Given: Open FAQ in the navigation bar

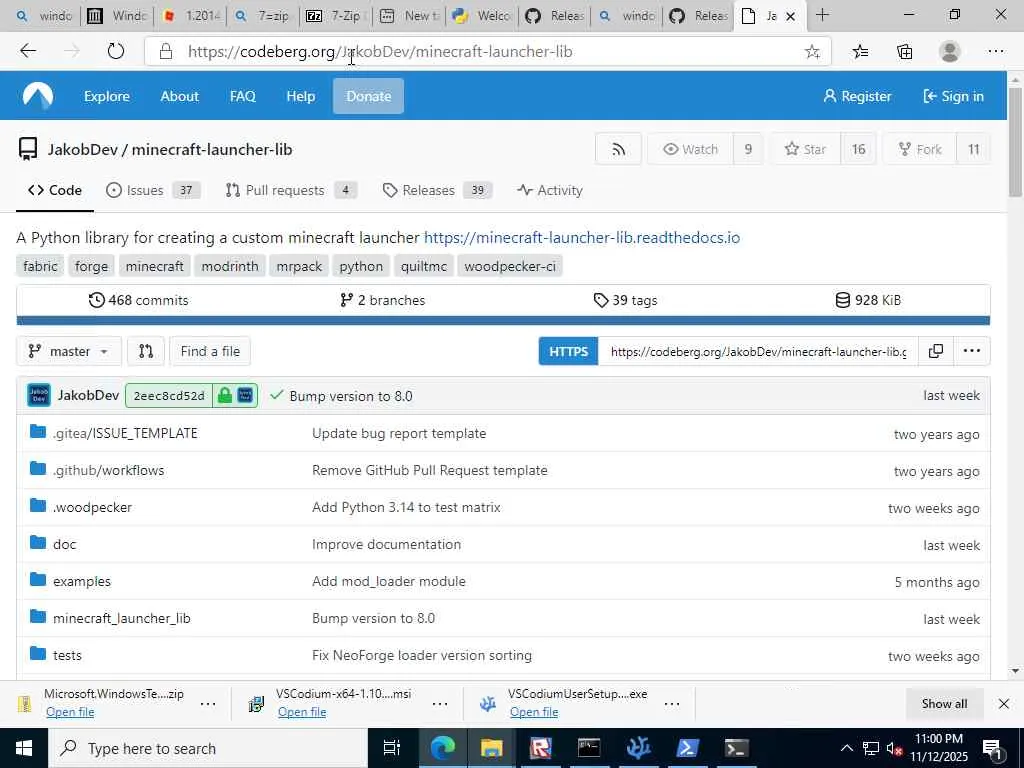Looking at the screenshot, I should (242, 96).
